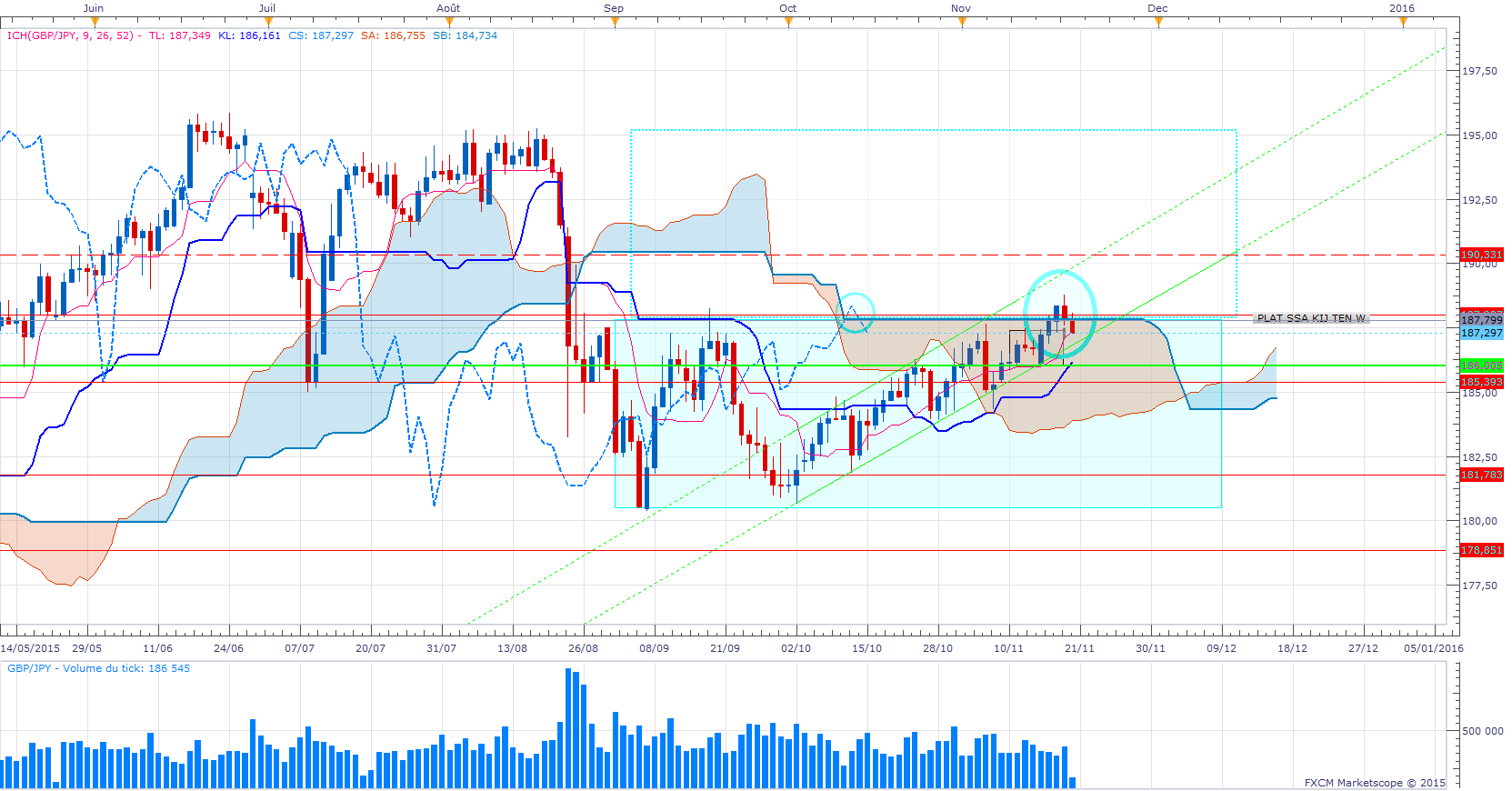1512x791 pixels.
Task: Click the Oct month marker triangle
Action: [788, 23]
